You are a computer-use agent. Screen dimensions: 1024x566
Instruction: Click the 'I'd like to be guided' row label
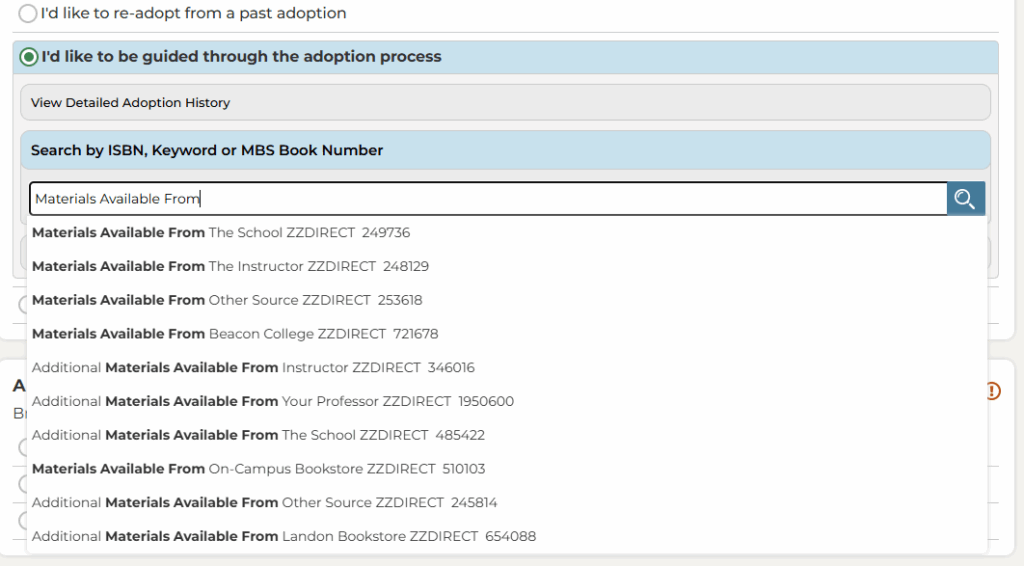[x=241, y=57]
